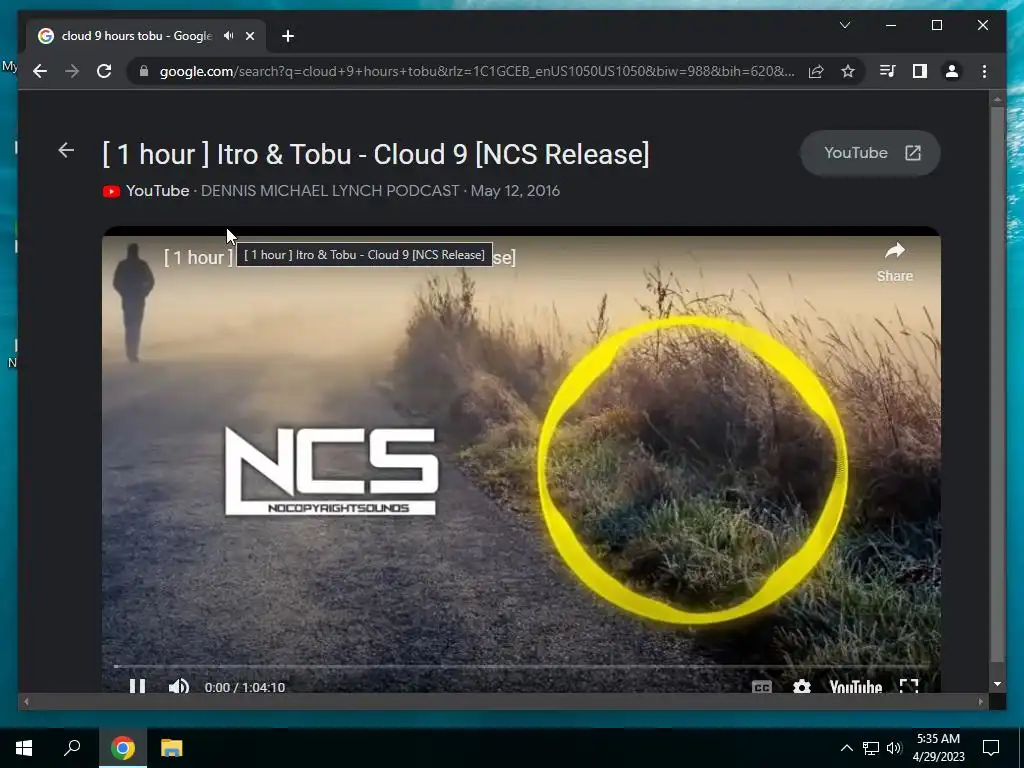
Task: Mute the tab using the tab speaker icon
Action: [229, 36]
